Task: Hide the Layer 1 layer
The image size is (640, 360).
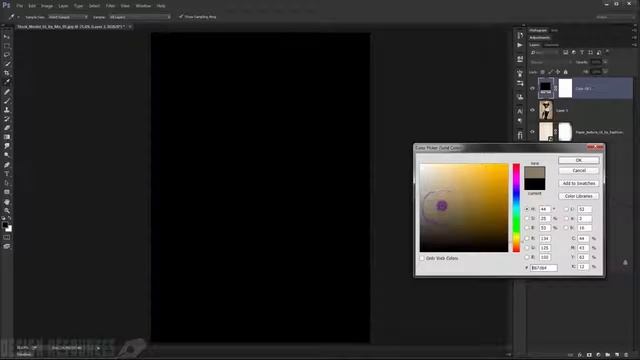Action: coord(532,110)
